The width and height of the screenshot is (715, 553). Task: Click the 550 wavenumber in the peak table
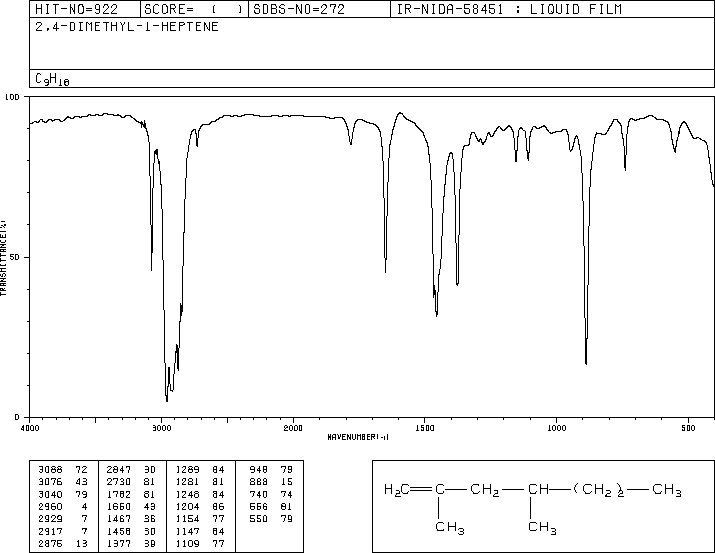pyautogui.click(x=259, y=519)
